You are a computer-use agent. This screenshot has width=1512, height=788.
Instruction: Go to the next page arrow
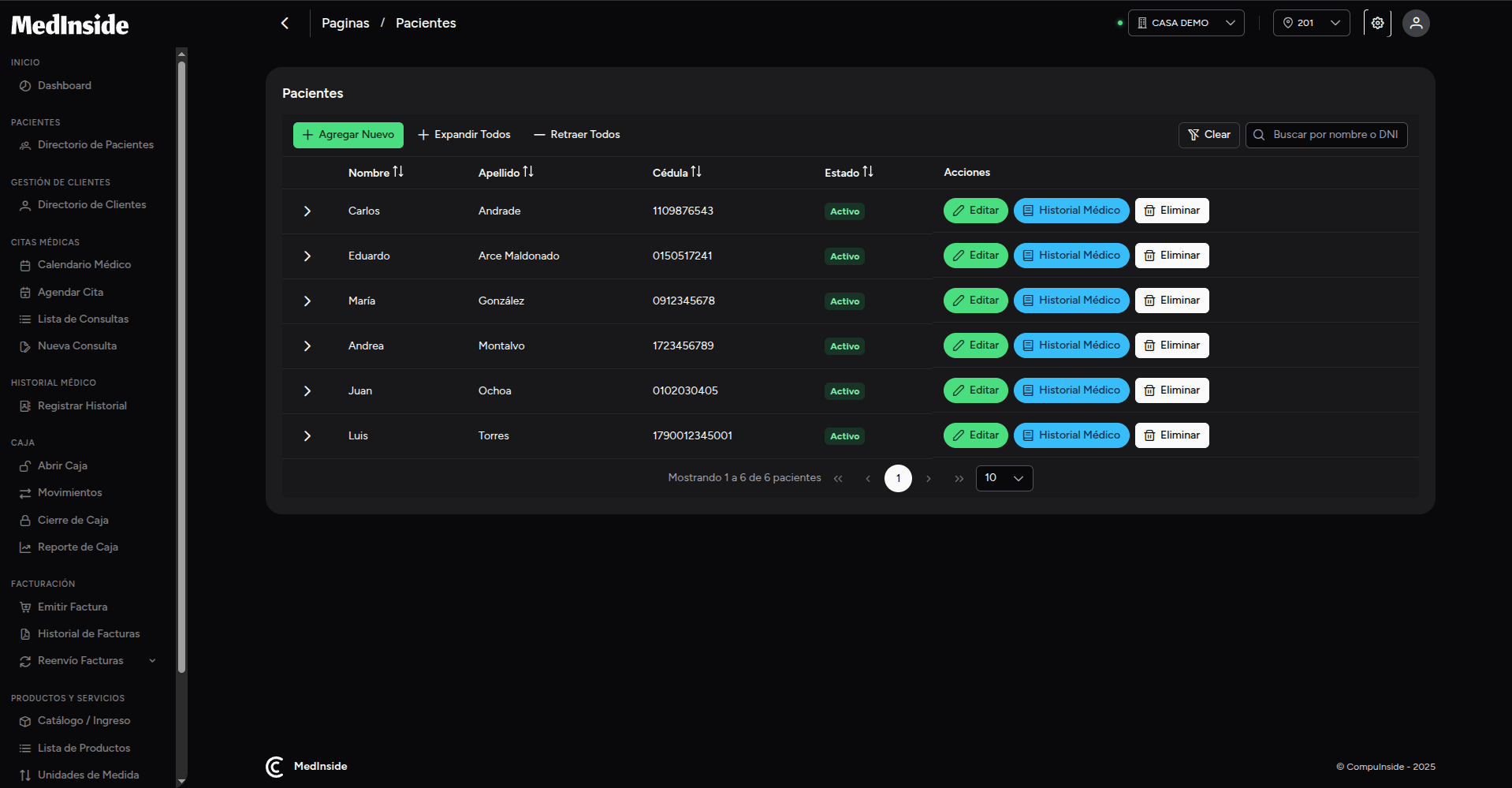point(929,479)
